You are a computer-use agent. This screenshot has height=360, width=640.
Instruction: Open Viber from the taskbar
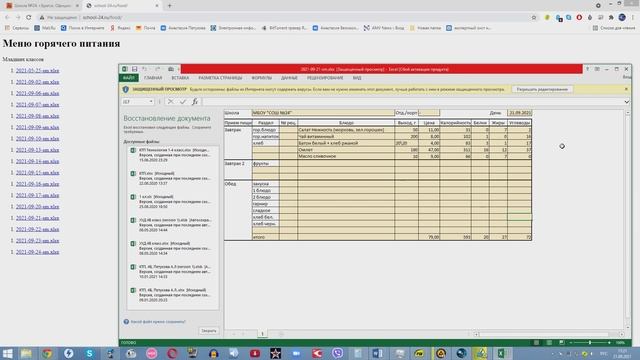pos(338,353)
